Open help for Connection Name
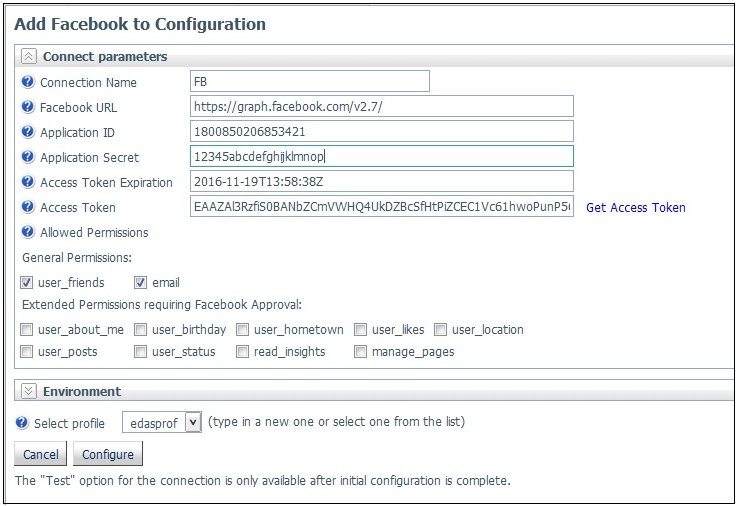The image size is (737, 506). tap(28, 82)
